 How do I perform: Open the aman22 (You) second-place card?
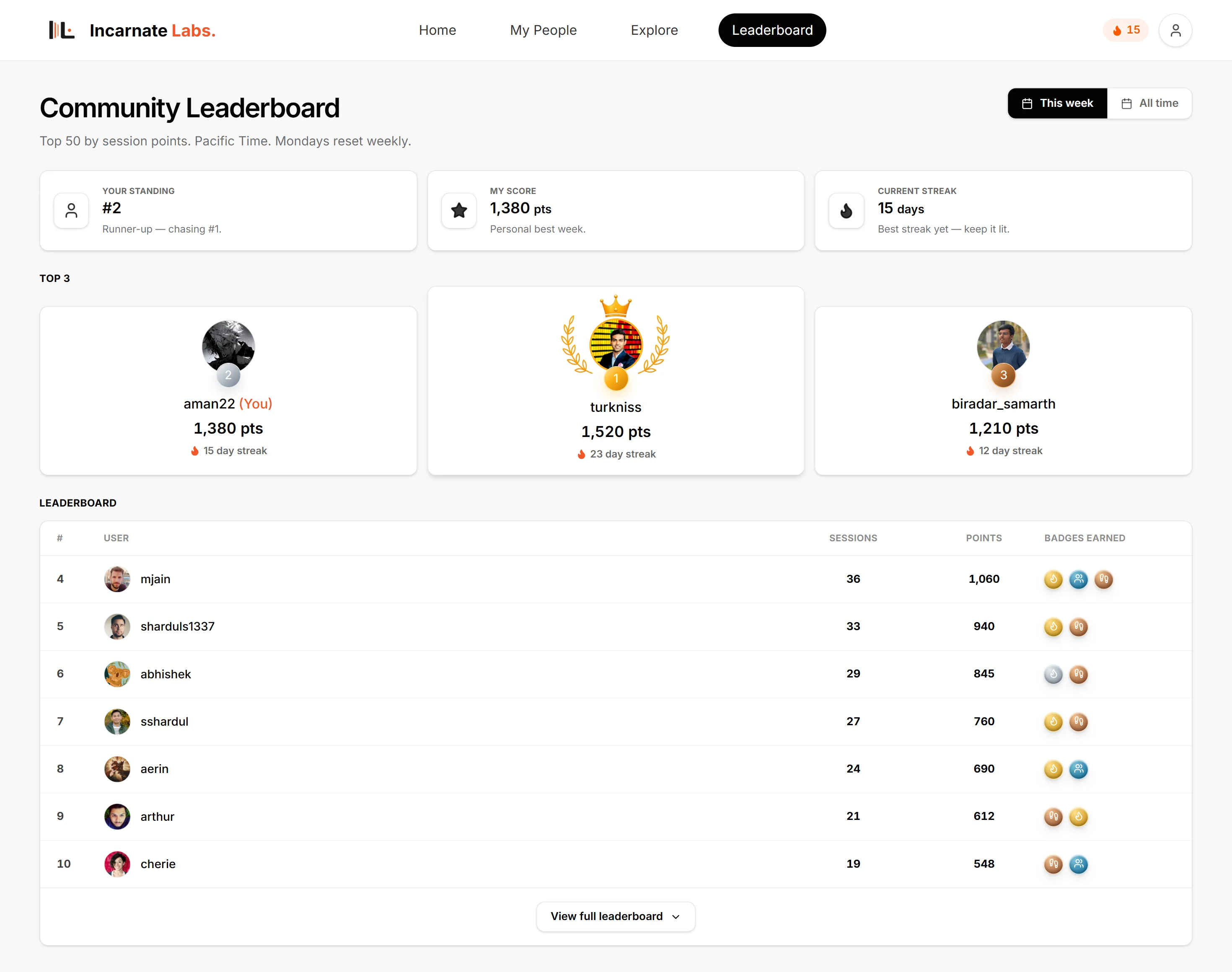coord(228,391)
